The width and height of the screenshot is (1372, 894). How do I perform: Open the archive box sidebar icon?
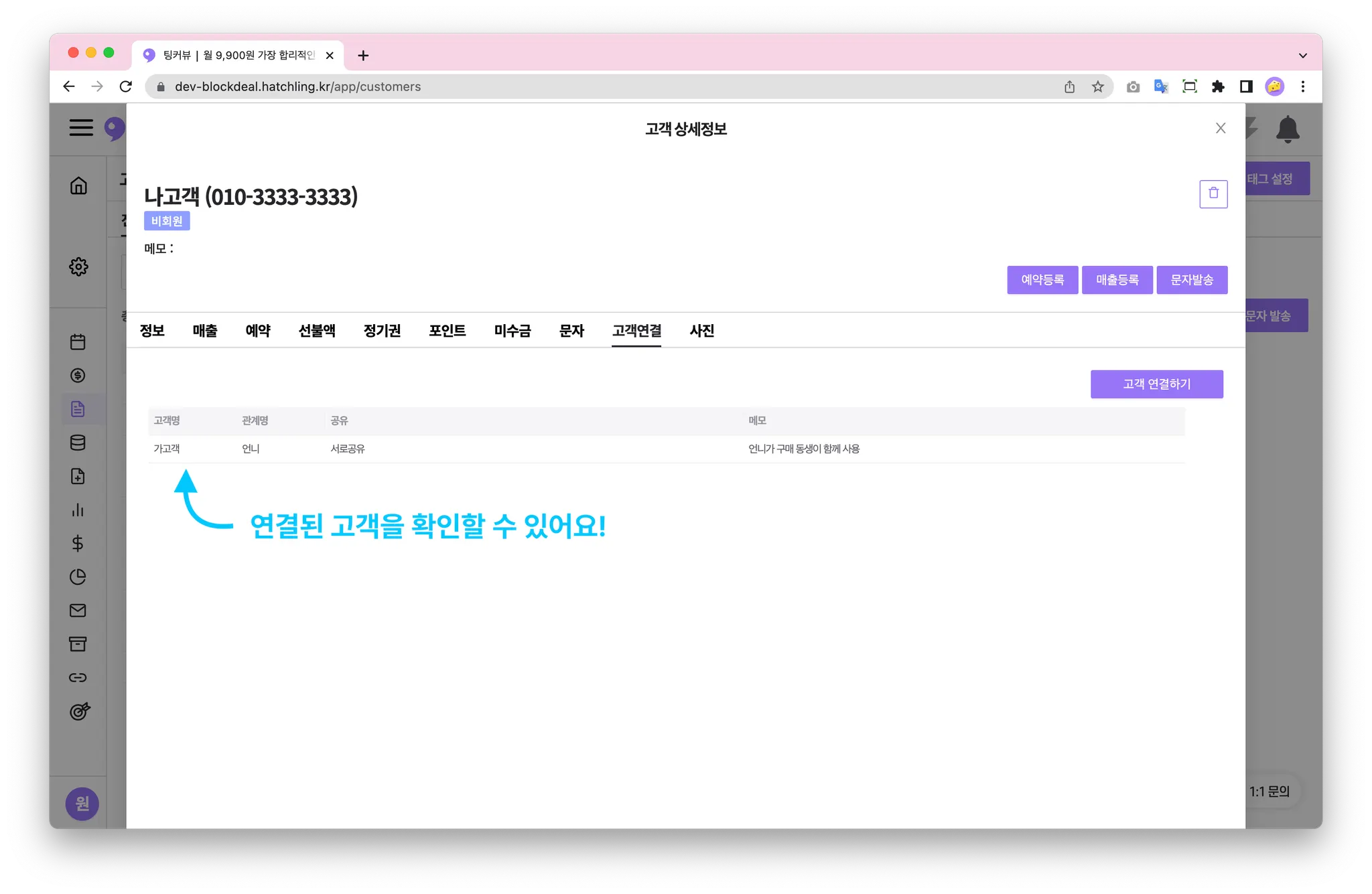tap(78, 644)
